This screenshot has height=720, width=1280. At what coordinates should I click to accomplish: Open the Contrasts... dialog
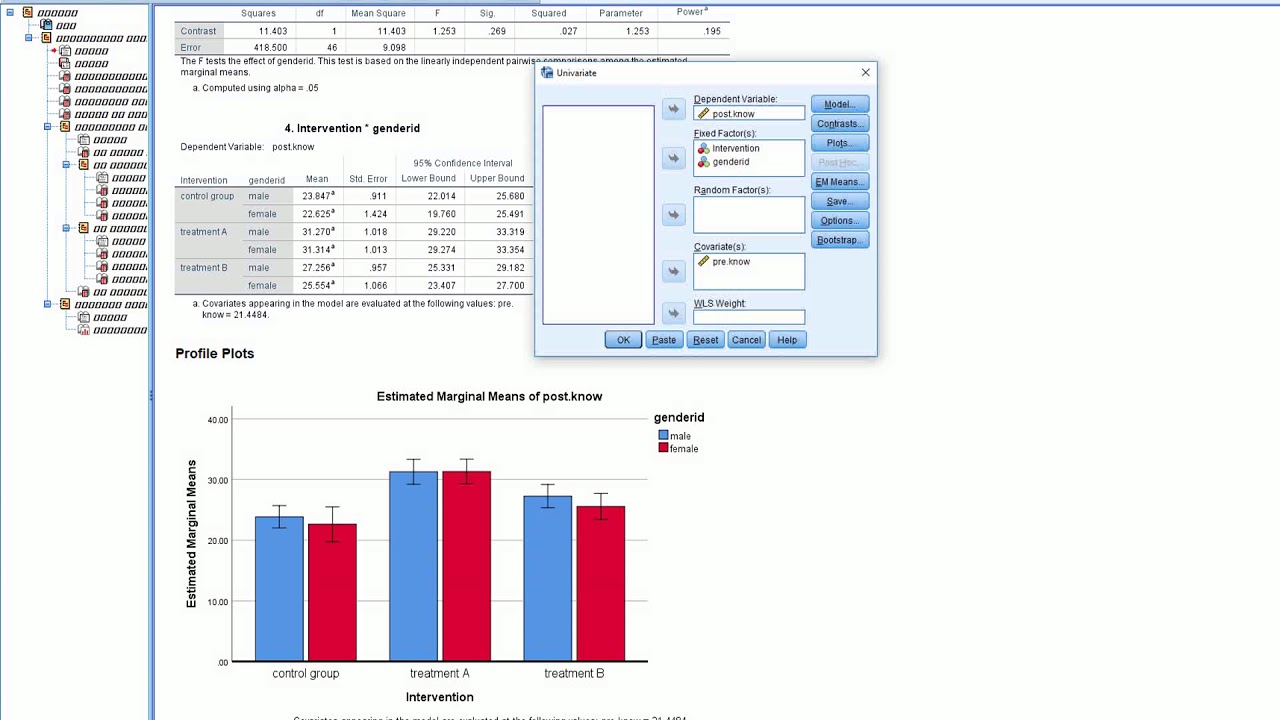(840, 124)
